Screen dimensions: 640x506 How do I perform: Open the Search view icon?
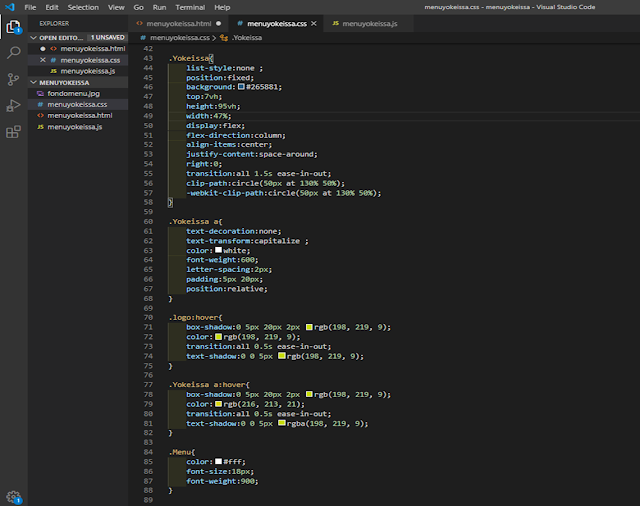coord(13,52)
